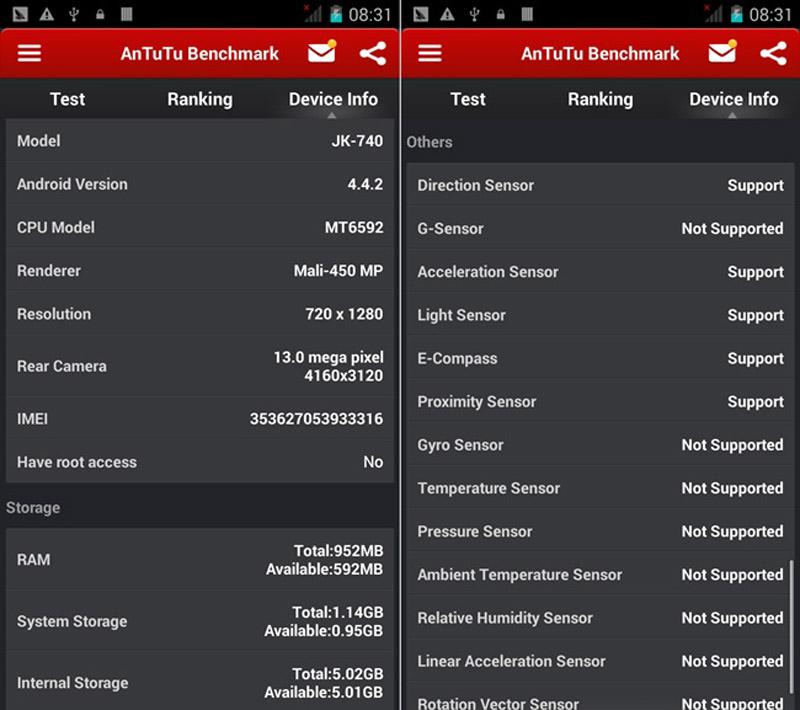The height and width of the screenshot is (710, 800).
Task: Select the Direction Sensor row
Action: point(600,185)
